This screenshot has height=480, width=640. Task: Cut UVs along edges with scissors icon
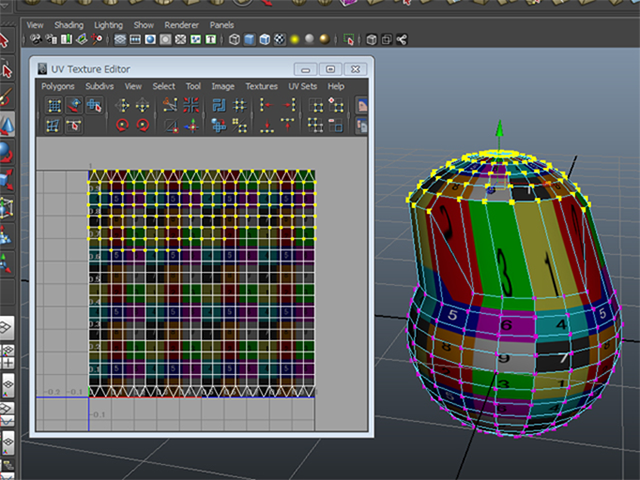[x=170, y=106]
